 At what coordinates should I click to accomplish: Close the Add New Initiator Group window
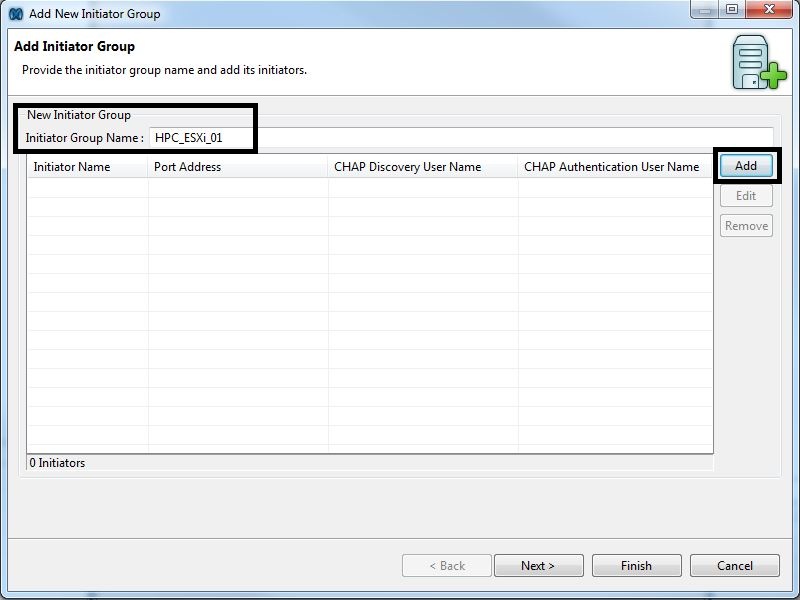(769, 10)
